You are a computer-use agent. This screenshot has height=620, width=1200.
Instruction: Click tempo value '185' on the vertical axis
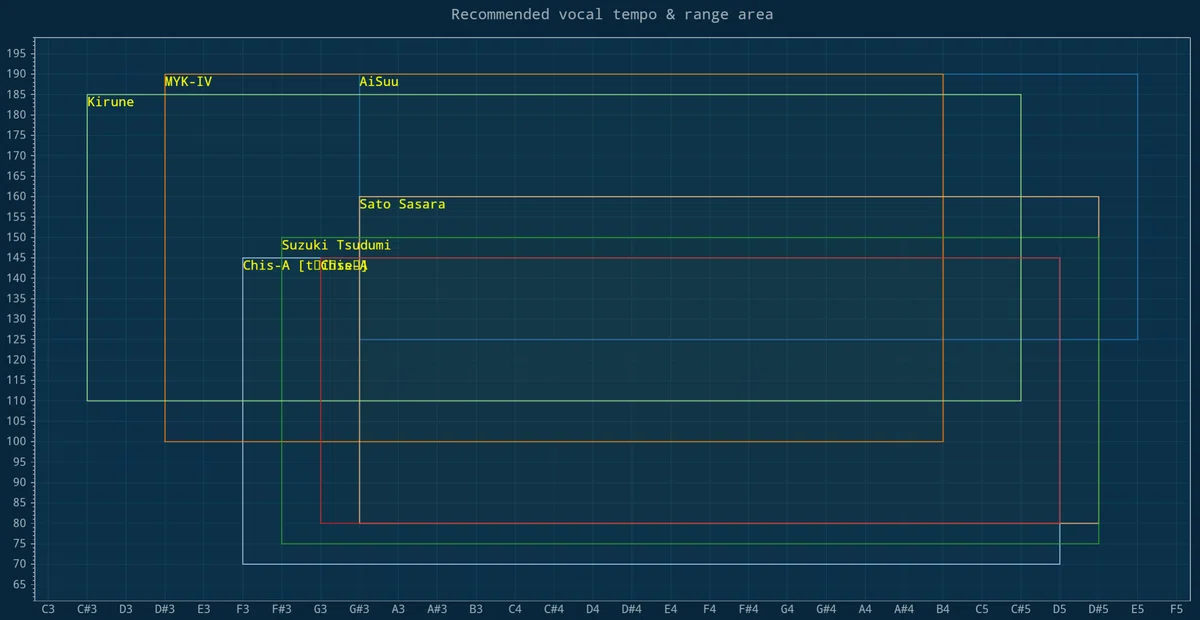(17, 95)
